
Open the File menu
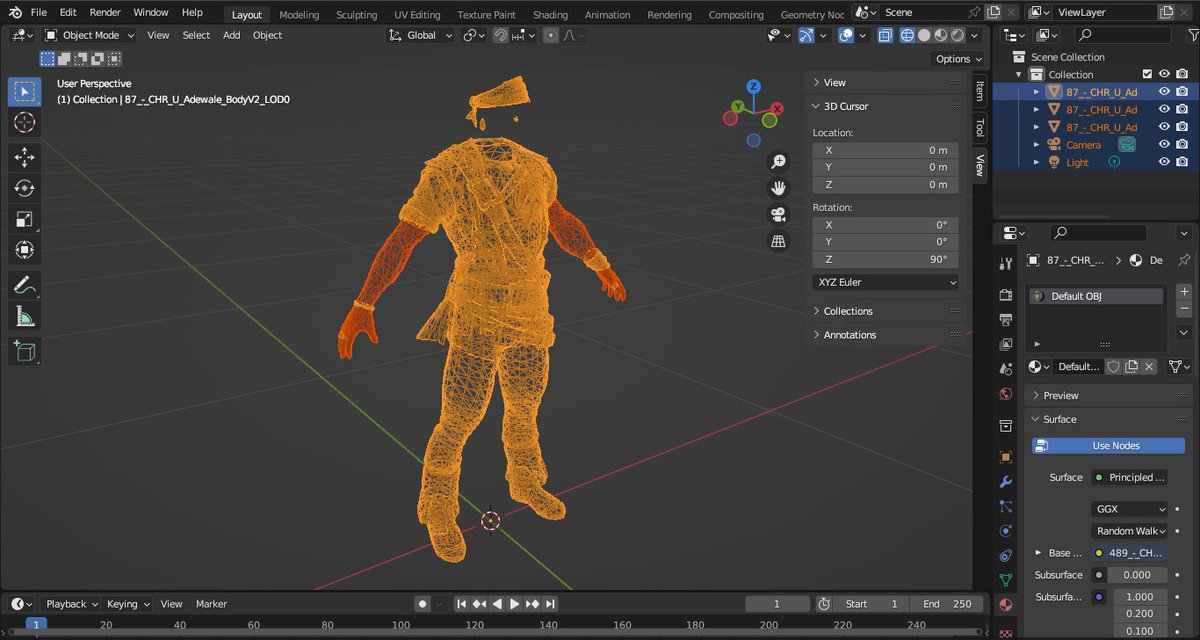pyautogui.click(x=39, y=13)
